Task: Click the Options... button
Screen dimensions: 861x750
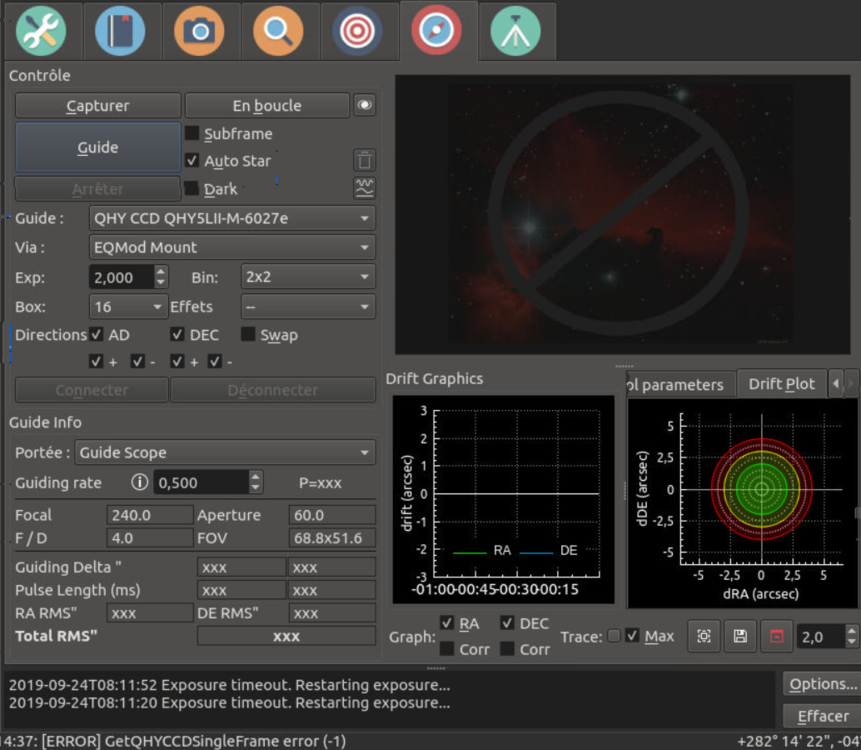Action: pyautogui.click(x=822, y=684)
